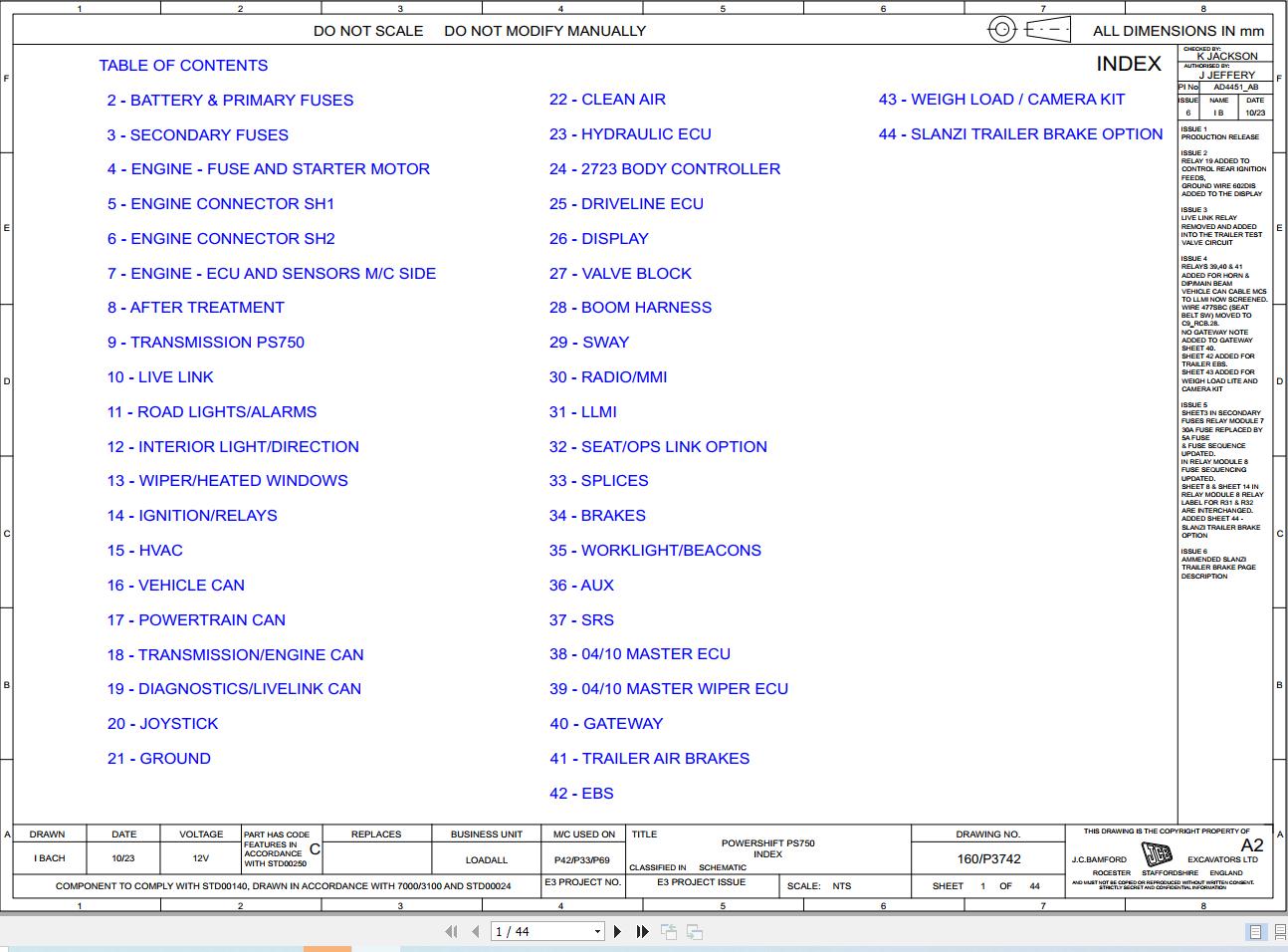
Task: Select 31 - LLMI sheet
Action: [583, 412]
